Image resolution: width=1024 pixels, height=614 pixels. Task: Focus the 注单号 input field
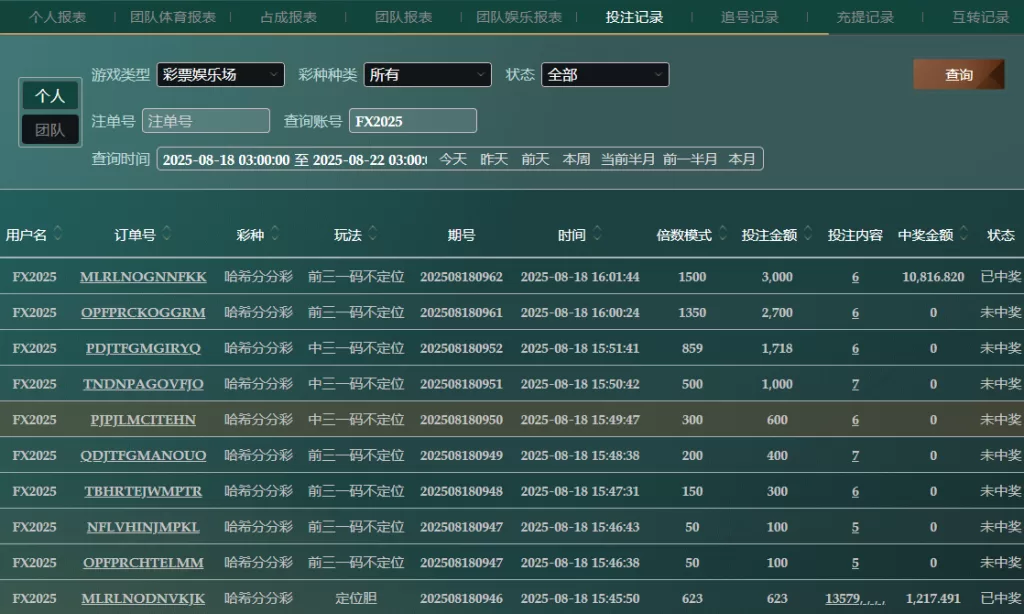click(x=206, y=121)
